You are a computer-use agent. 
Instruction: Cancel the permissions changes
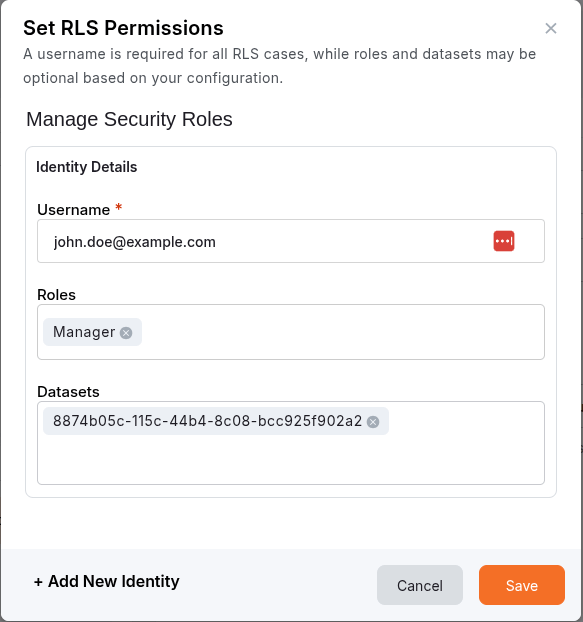tap(420, 585)
